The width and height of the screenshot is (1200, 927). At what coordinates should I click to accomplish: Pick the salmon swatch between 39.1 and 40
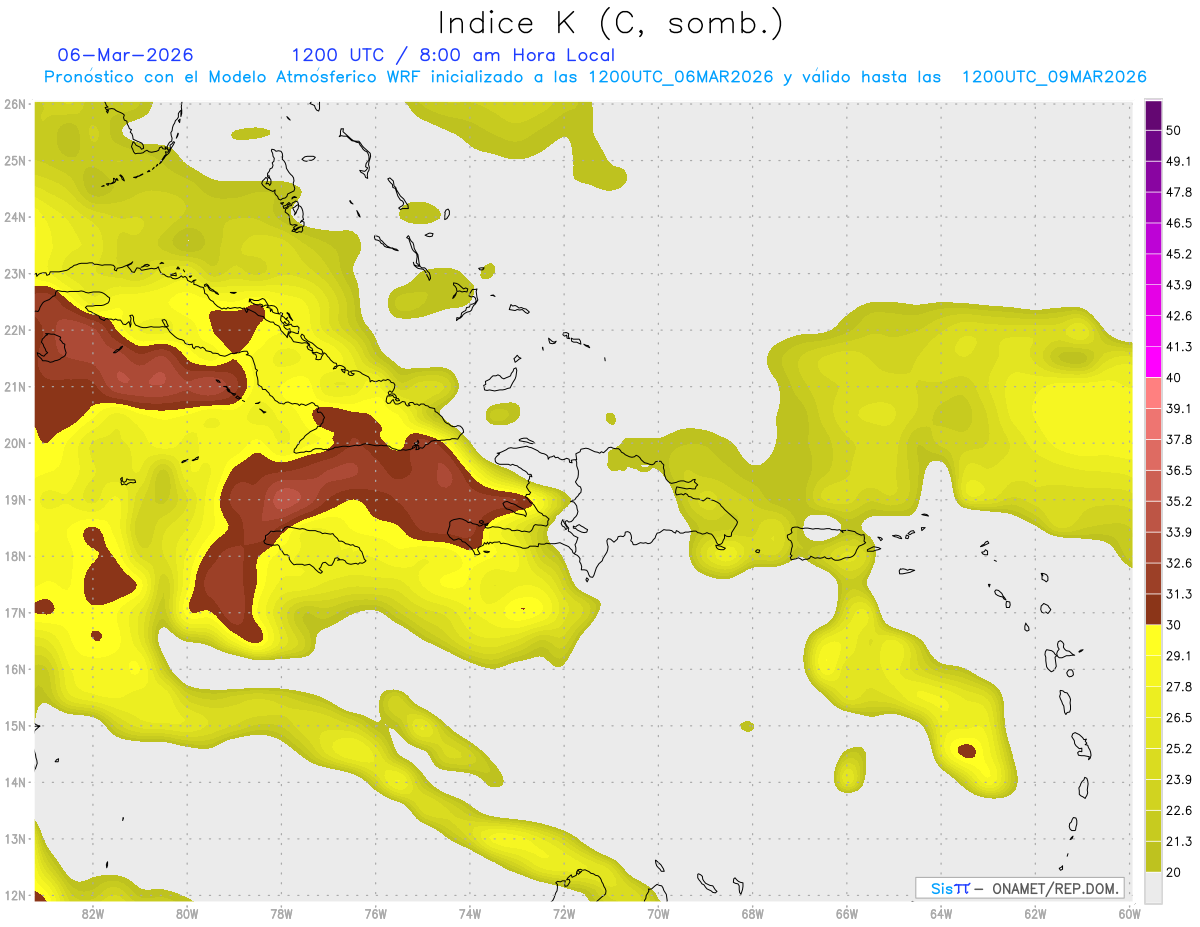[1153, 393]
